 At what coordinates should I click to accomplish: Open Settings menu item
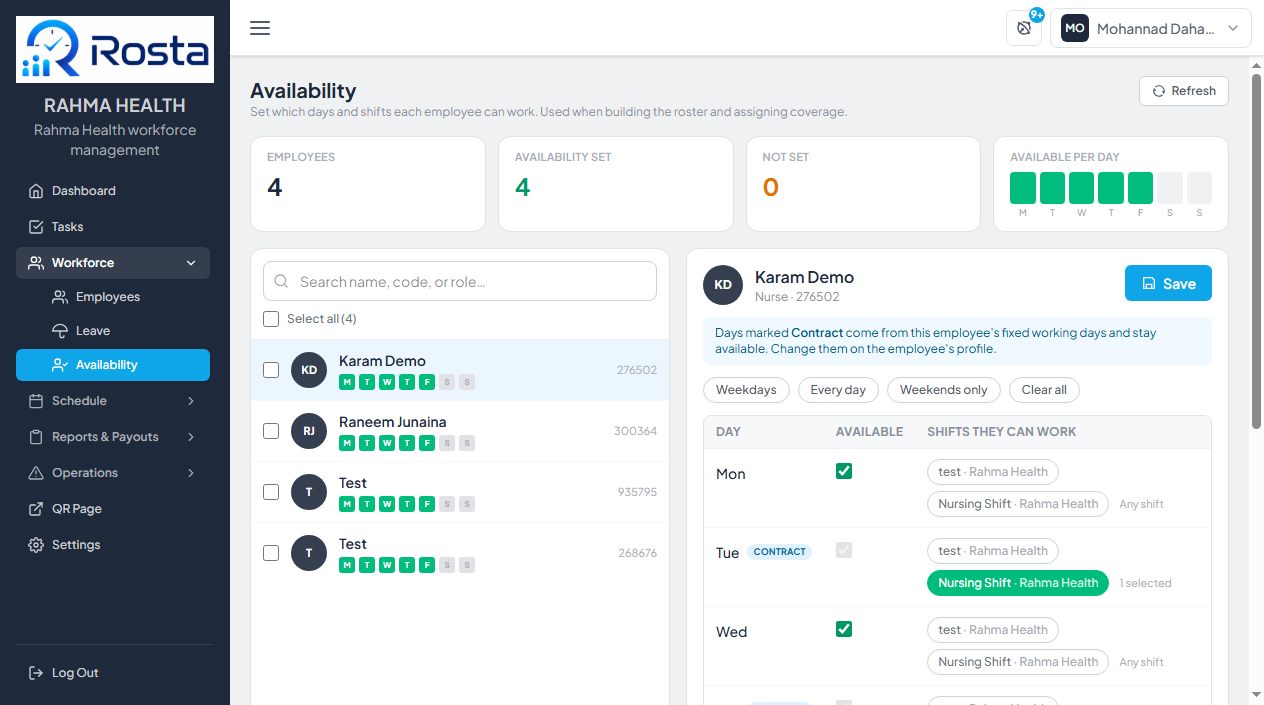(113, 545)
